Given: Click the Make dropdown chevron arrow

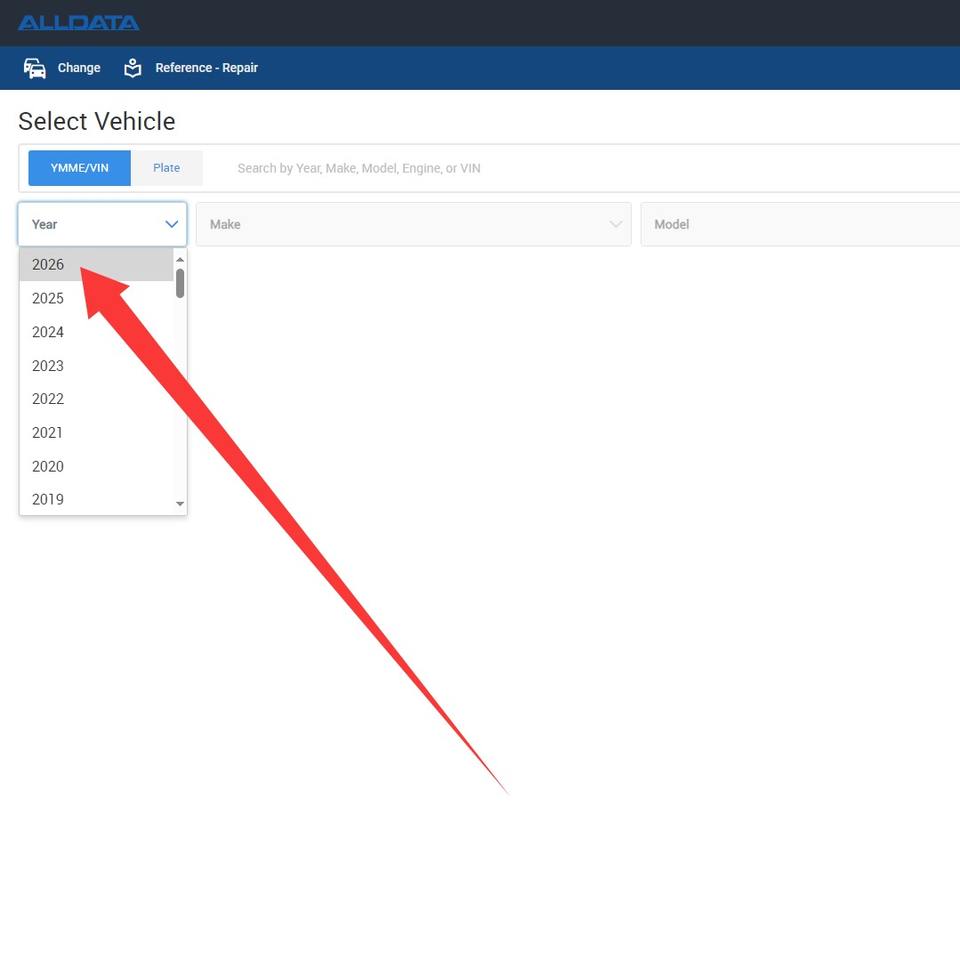Looking at the screenshot, I should coord(616,224).
